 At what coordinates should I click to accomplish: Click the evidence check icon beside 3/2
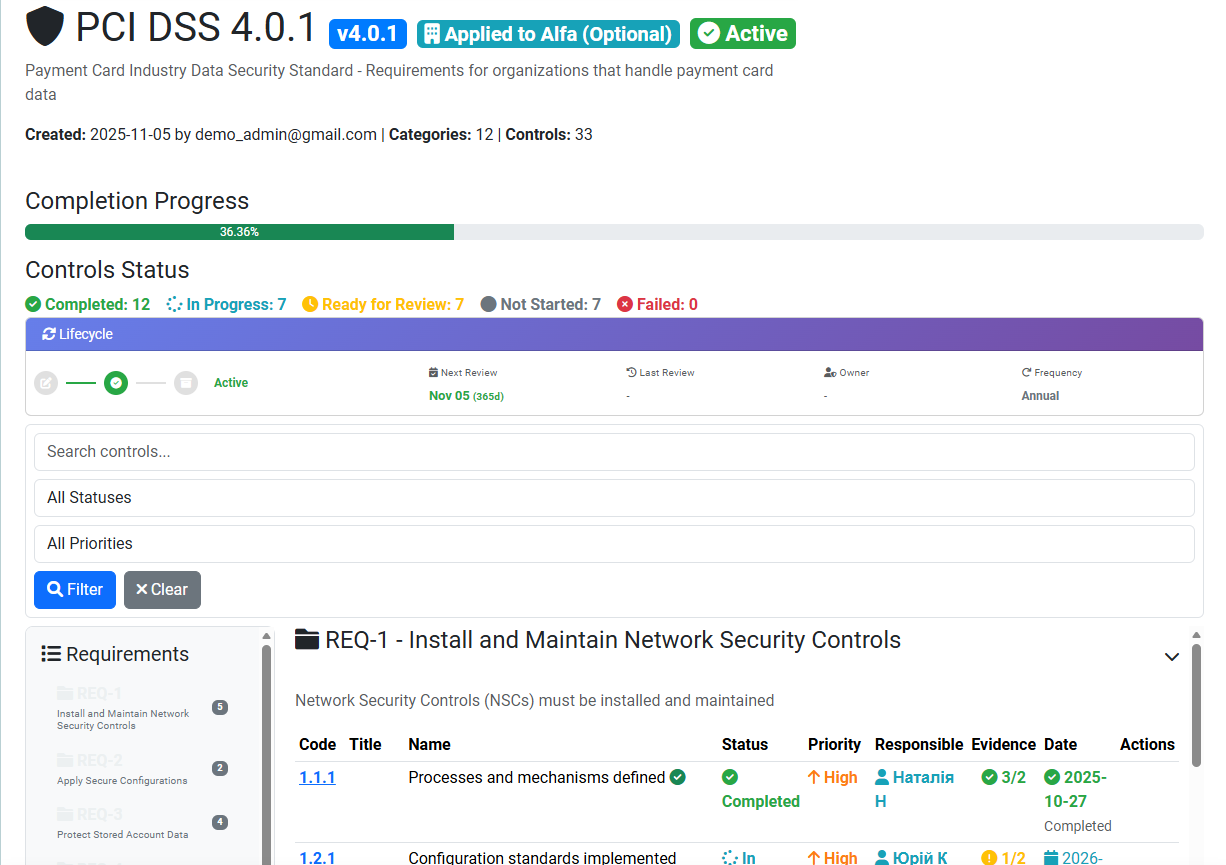(x=989, y=777)
